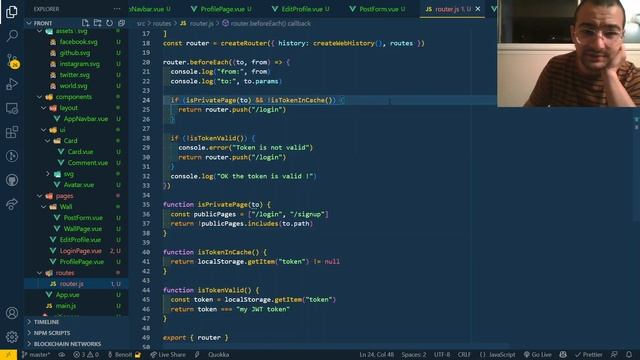Close the router.js tab
640x360 pixels.
tap(478, 9)
